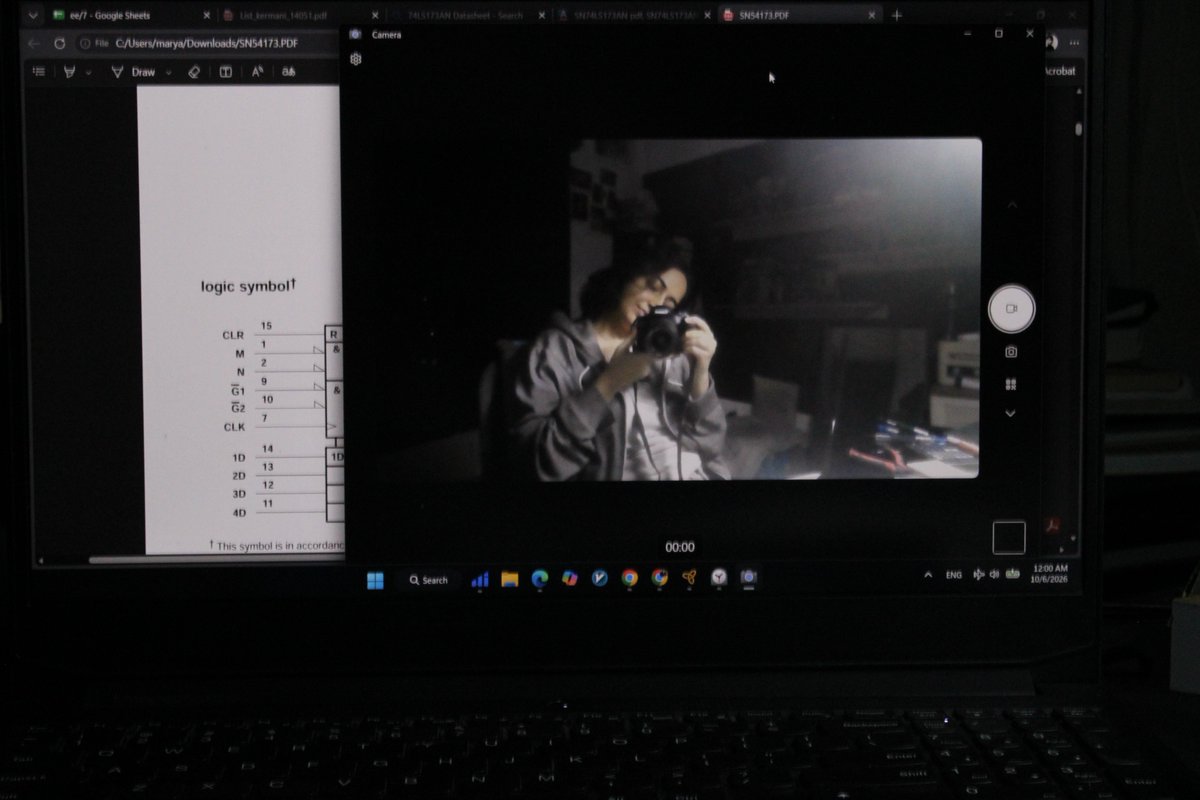The image size is (1200, 800).
Task: Open Microsoft Edge from the taskbar
Action: [x=540, y=578]
